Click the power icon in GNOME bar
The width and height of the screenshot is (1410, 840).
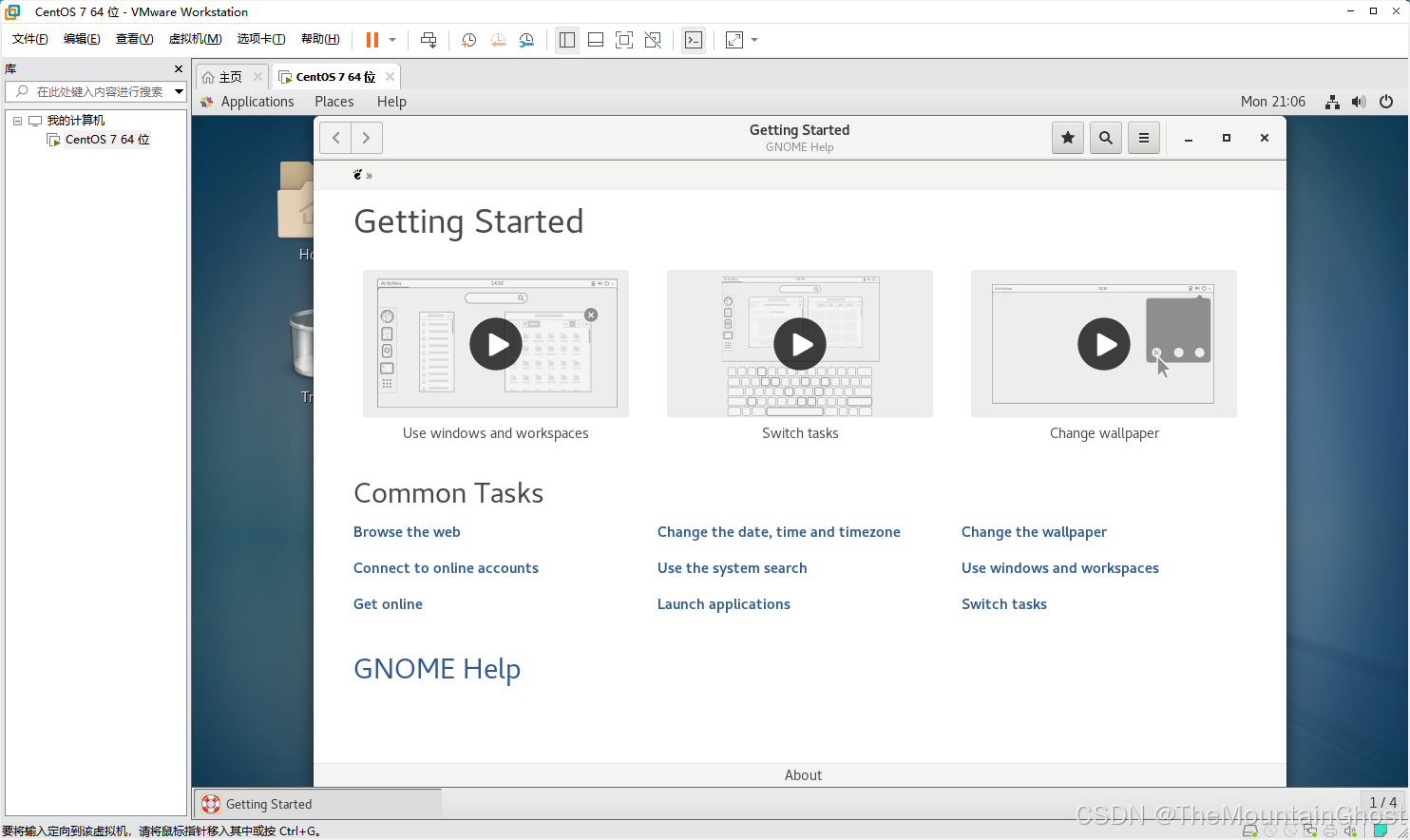pos(1386,102)
